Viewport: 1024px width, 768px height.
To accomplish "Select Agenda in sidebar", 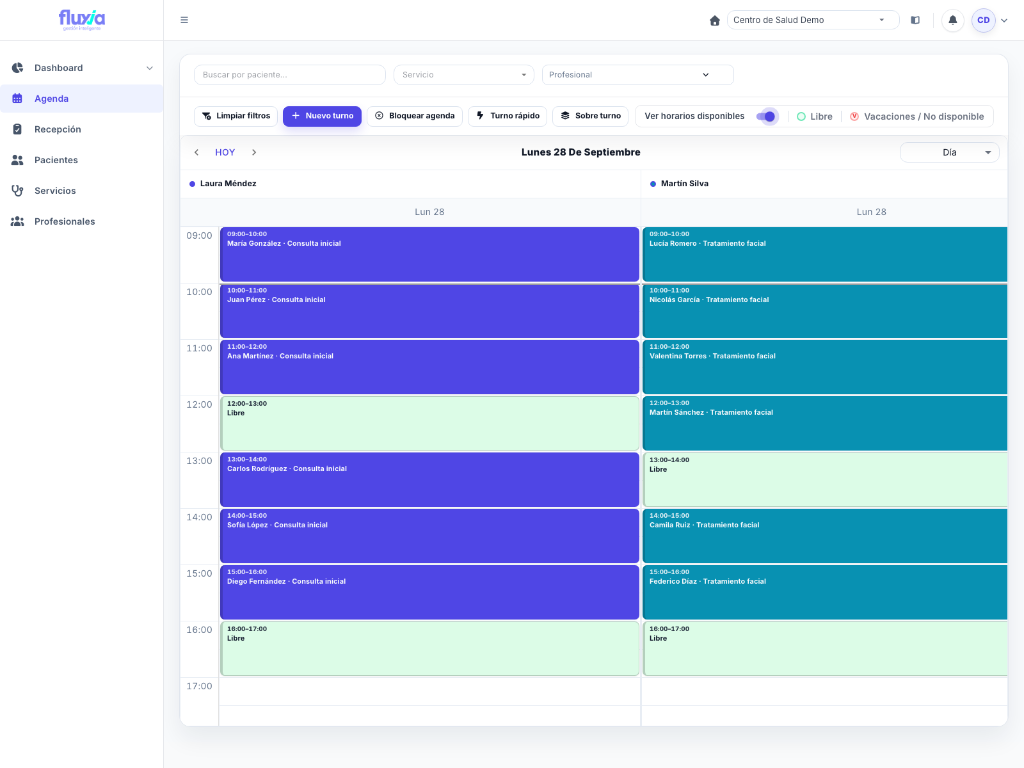I will [x=82, y=99].
